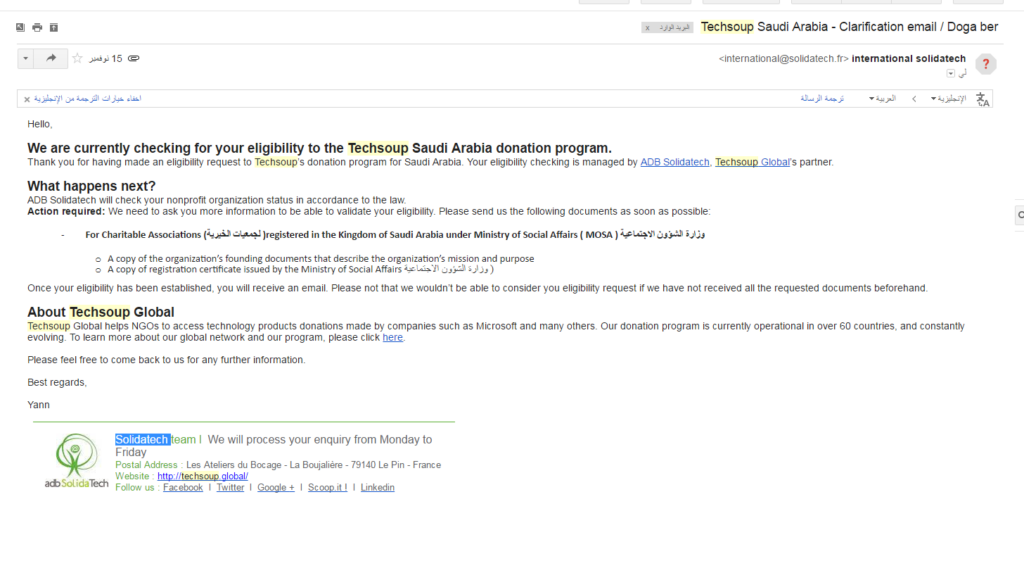Image resolution: width=1024 pixels, height=587 pixels.
Task: Click the 'Postal Address' label in signature
Action: point(146,465)
